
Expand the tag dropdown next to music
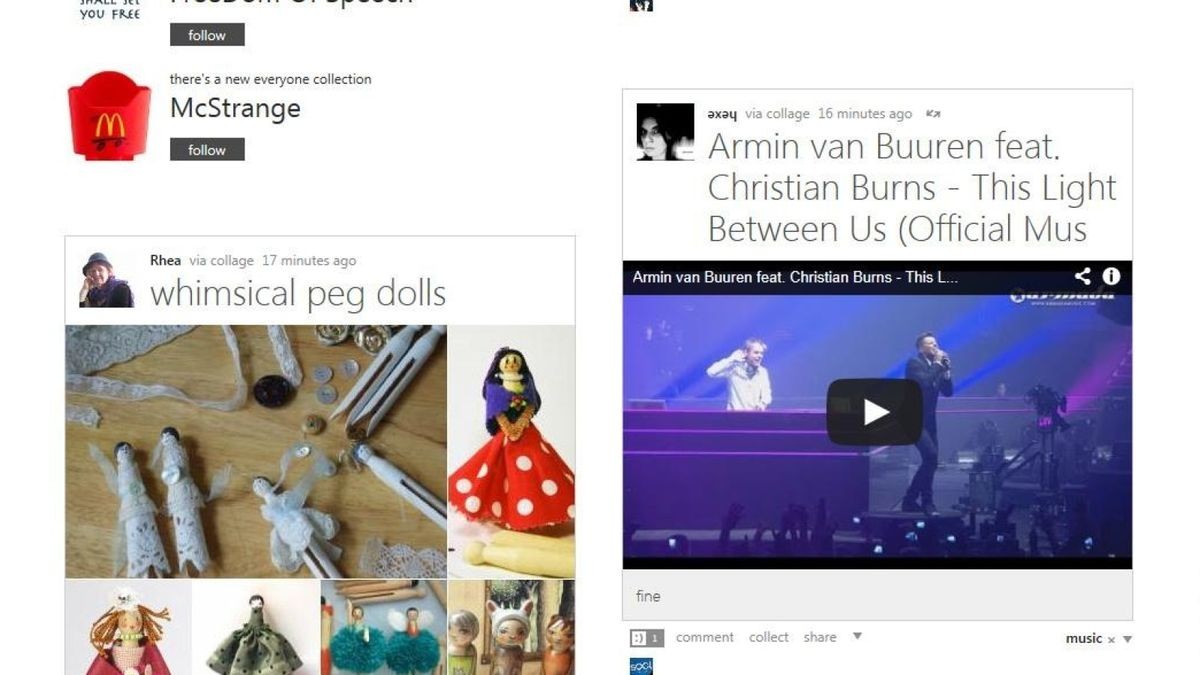1127,639
